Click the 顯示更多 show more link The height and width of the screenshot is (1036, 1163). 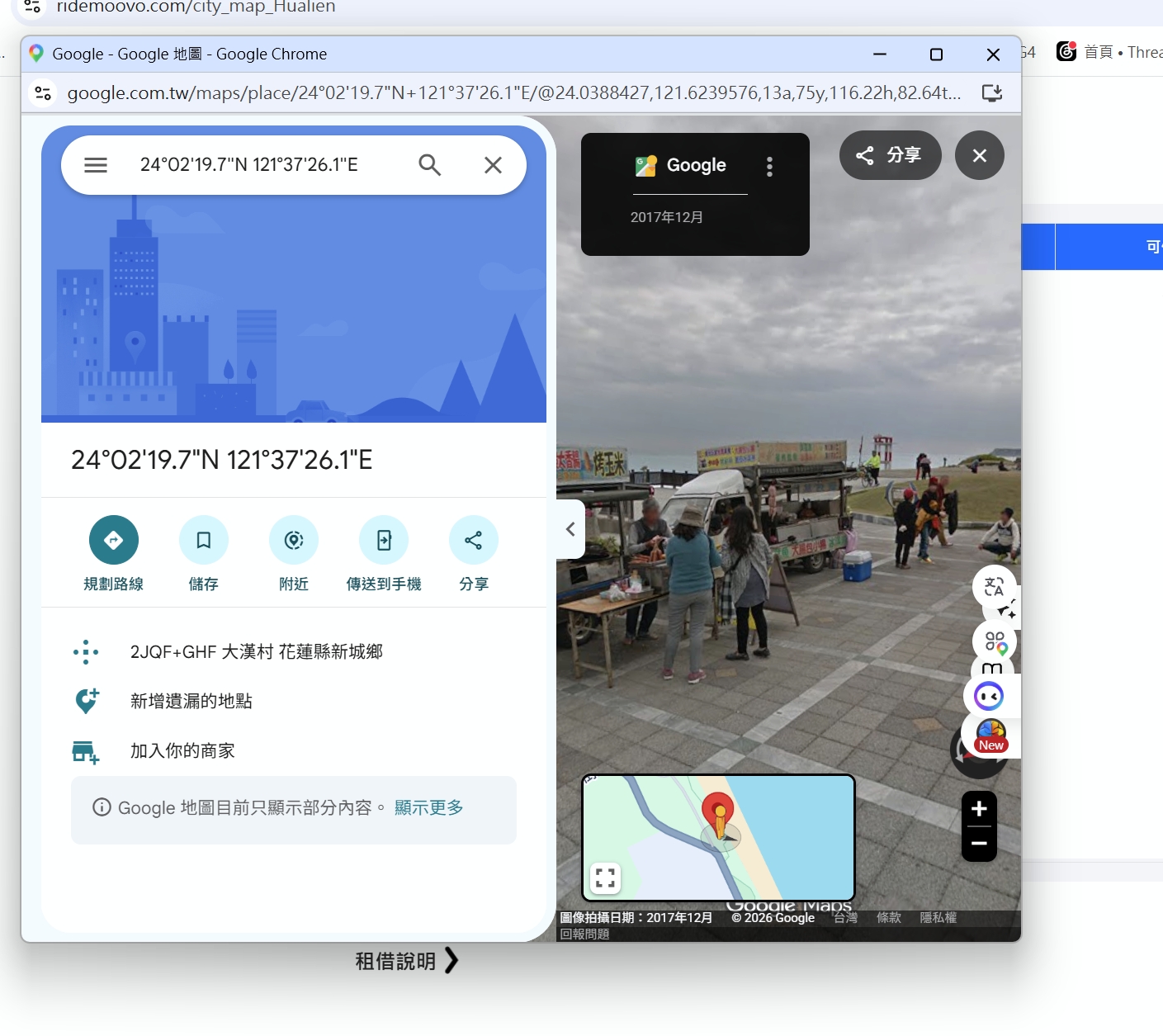tap(429, 807)
